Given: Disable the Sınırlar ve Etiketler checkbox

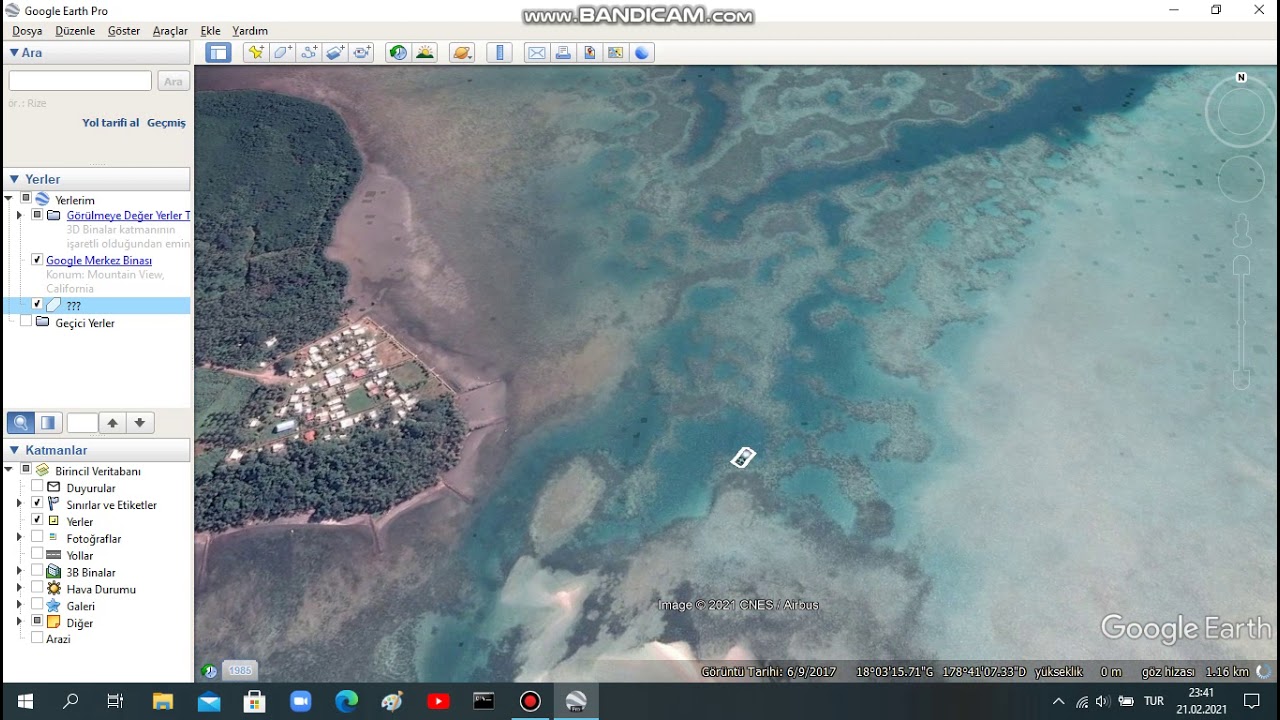Looking at the screenshot, I should (x=37, y=503).
